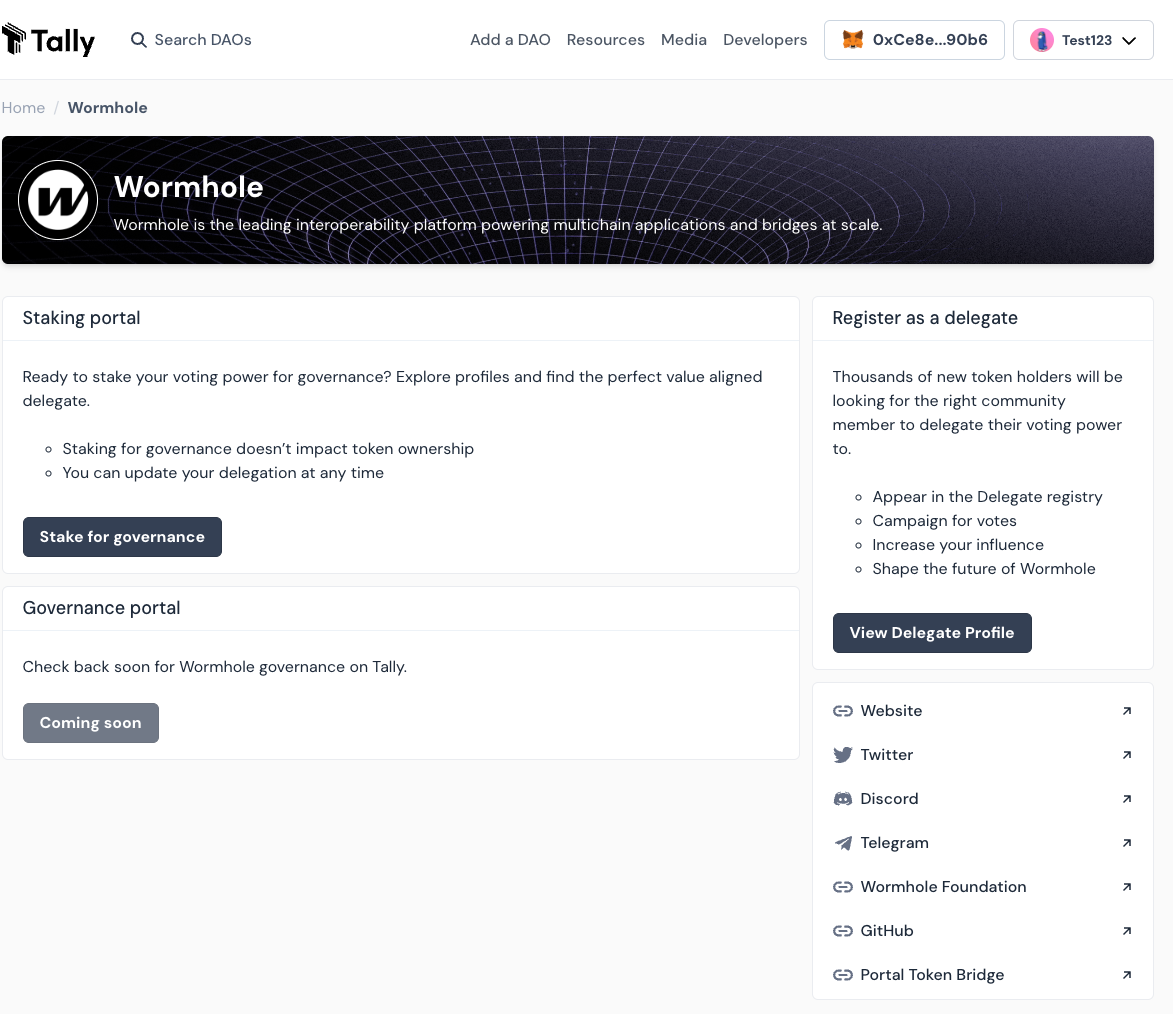Click 'You can update your delegation' bullet
This screenshot has height=1014, width=1173.
(223, 473)
